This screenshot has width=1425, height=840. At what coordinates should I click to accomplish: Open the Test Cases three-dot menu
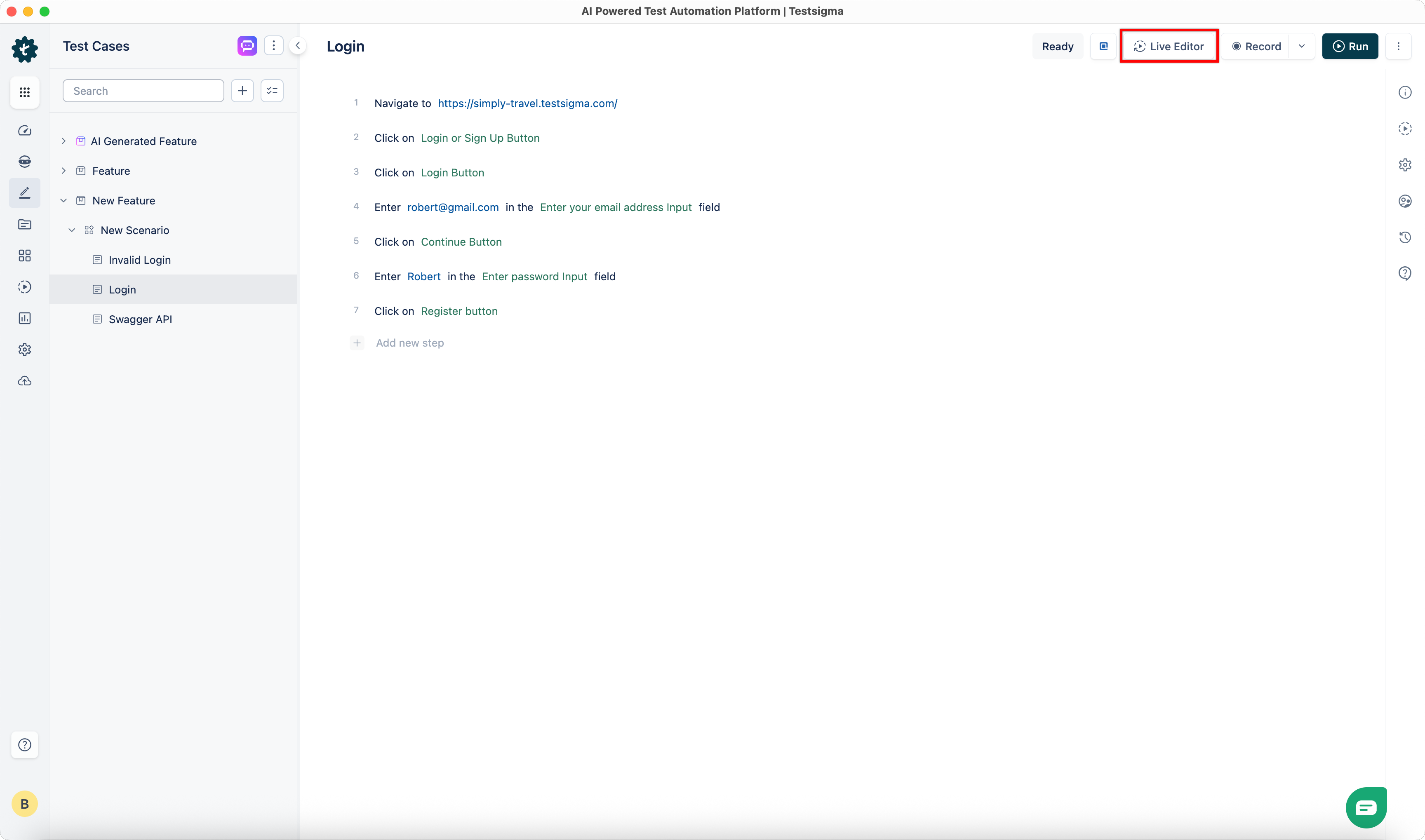point(274,45)
